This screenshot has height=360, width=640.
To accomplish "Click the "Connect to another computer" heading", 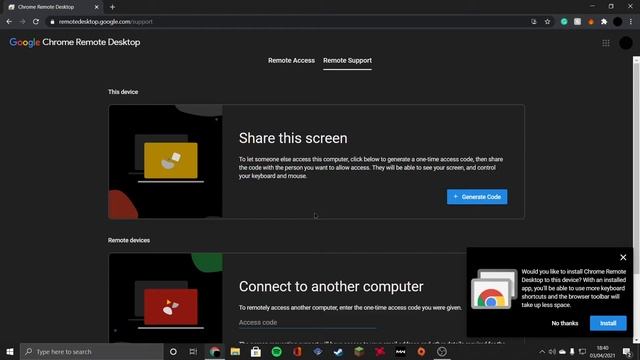I will click(x=331, y=287).
